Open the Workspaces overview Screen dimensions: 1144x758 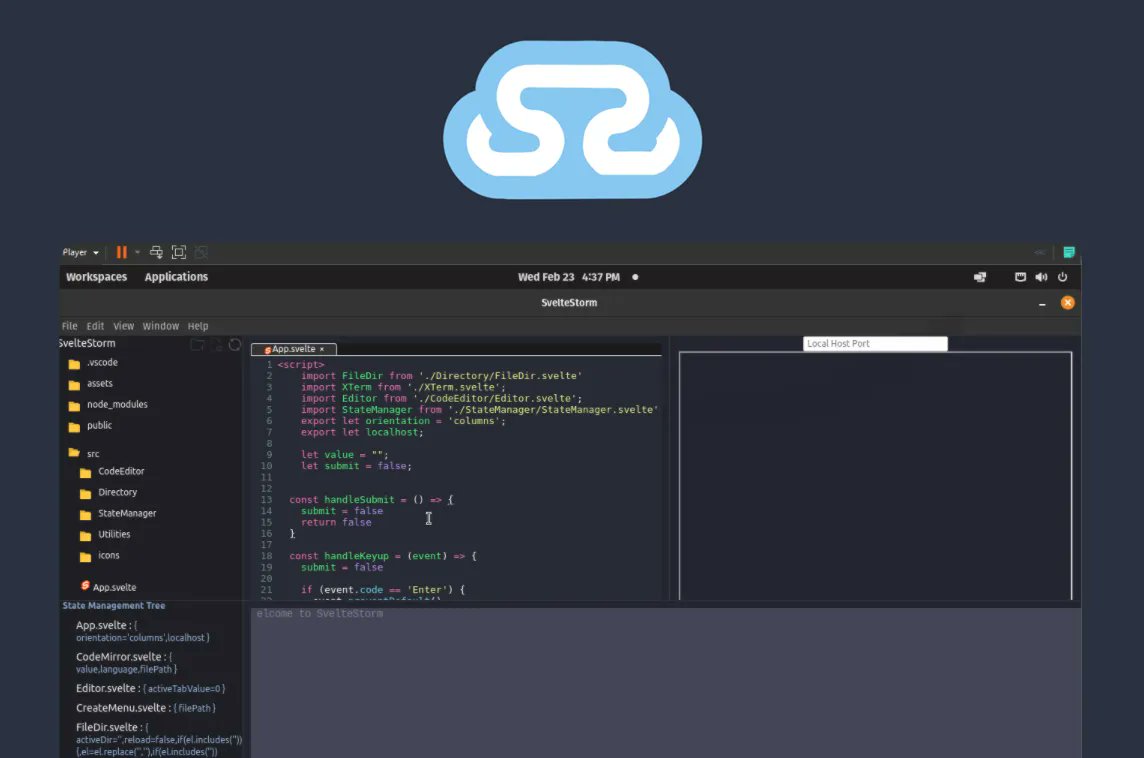pos(96,277)
